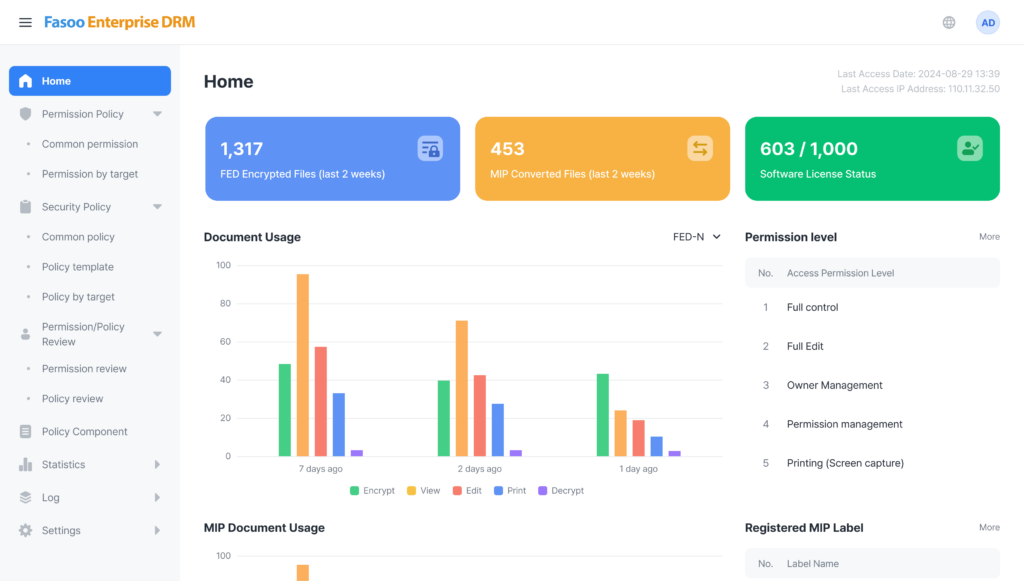
Task: Click the MIP Converted Files swap icon
Action: (700, 149)
